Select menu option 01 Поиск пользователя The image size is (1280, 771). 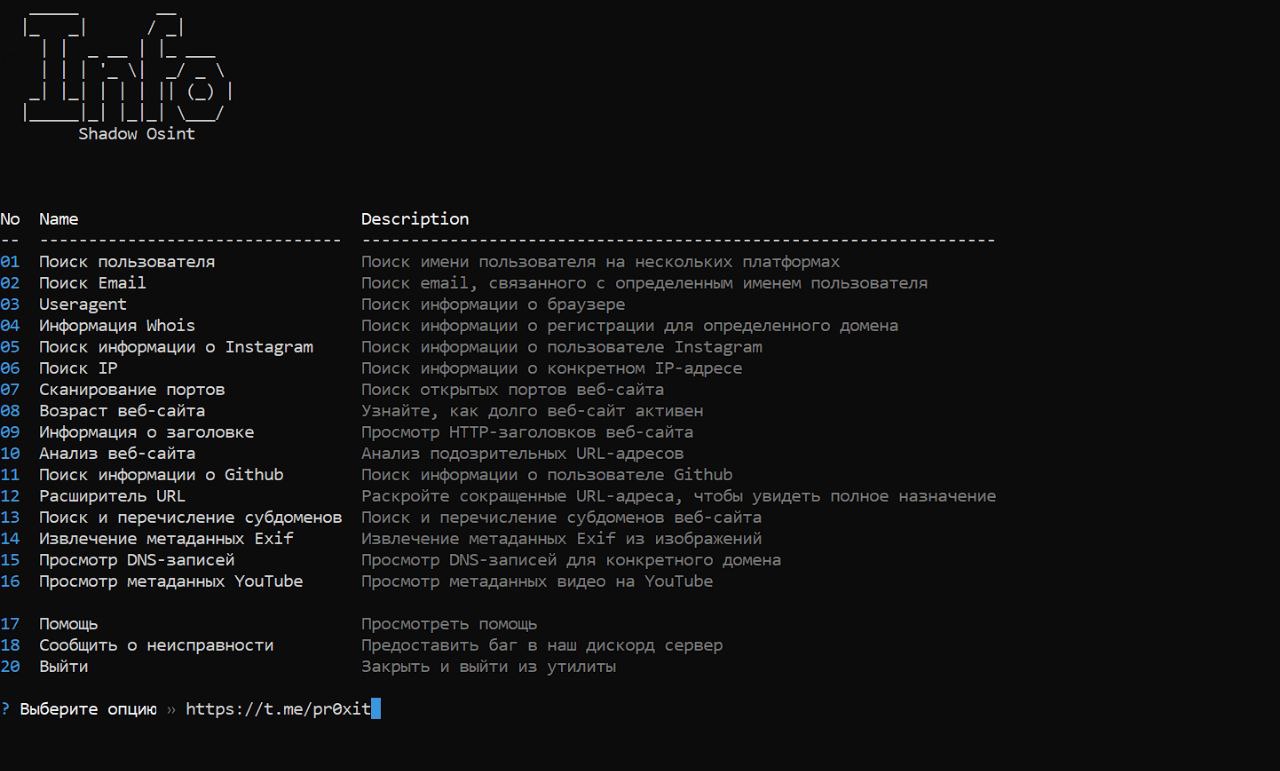[127, 262]
